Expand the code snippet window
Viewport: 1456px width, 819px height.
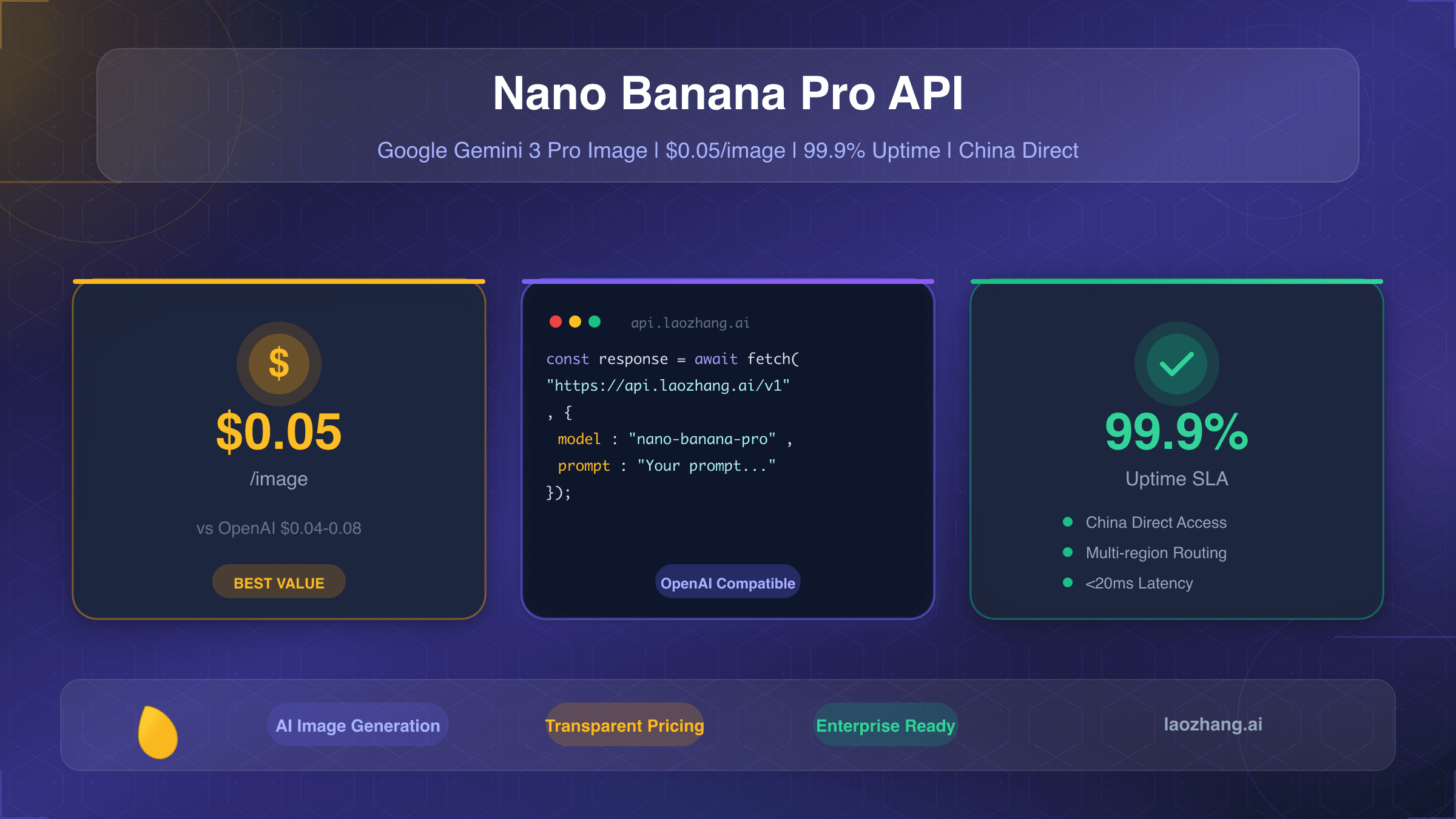point(727,425)
